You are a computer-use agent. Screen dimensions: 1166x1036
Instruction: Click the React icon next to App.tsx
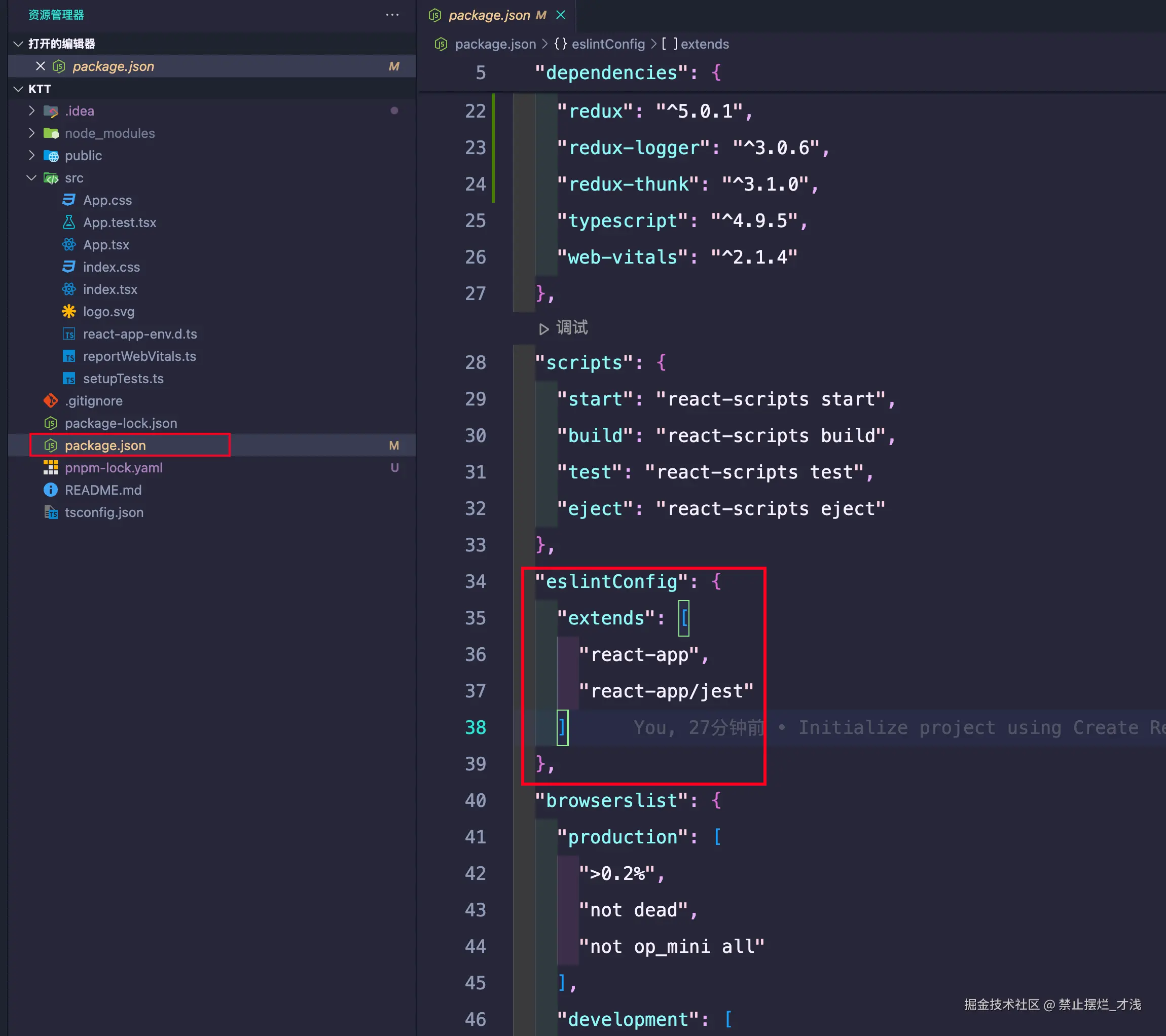point(68,245)
